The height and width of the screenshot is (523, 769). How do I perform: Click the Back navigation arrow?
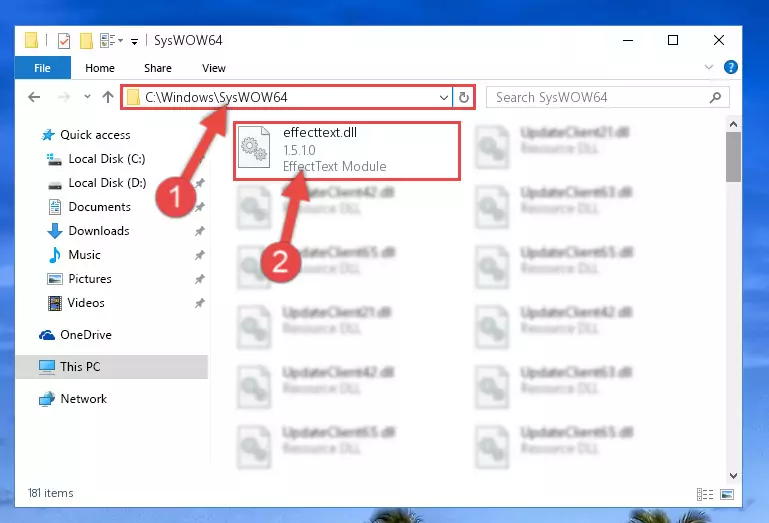34,97
